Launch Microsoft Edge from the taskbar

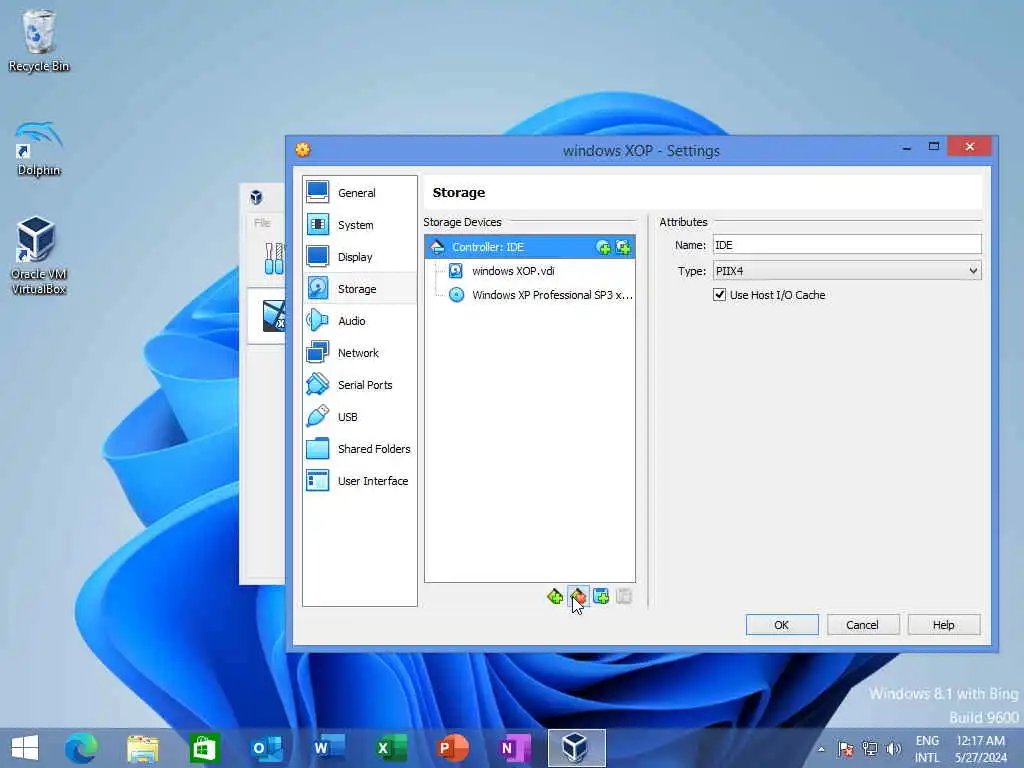[x=81, y=748]
